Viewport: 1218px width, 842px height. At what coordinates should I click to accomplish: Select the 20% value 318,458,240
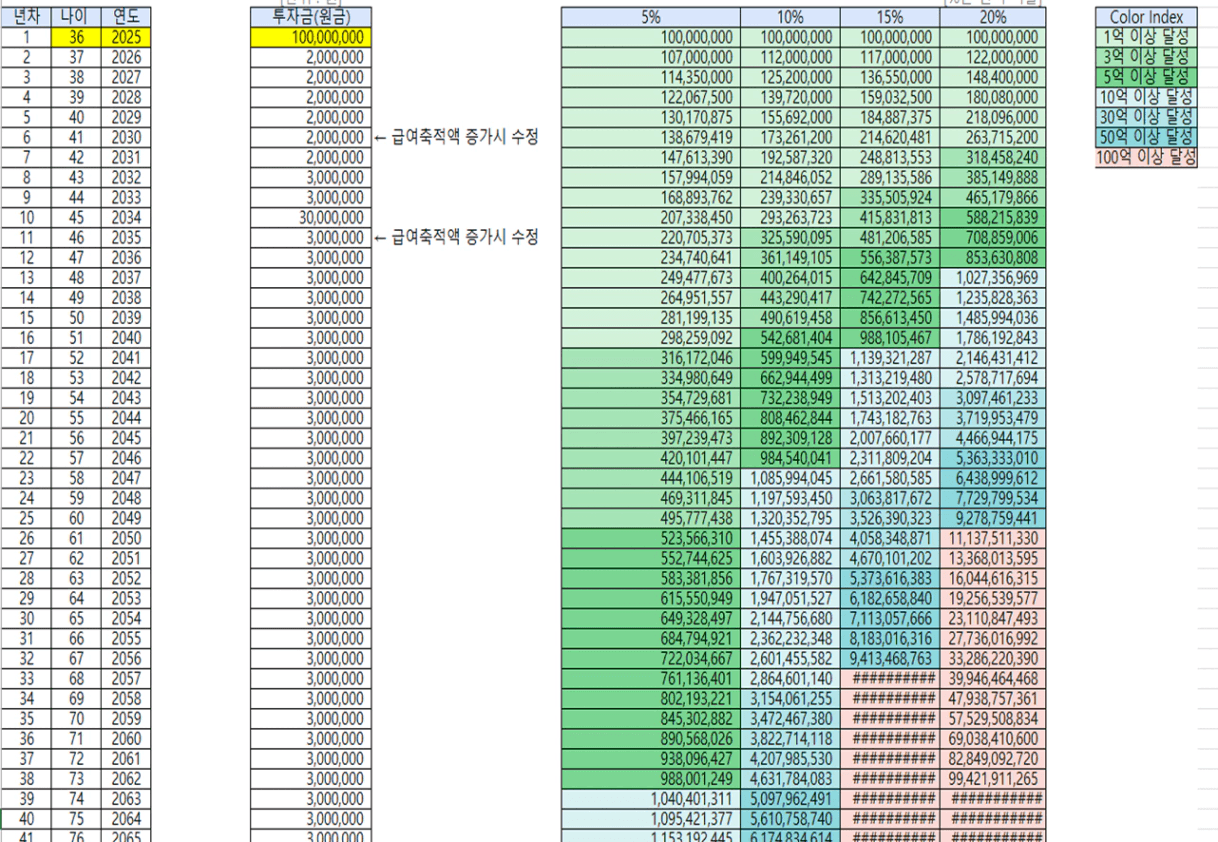(x=992, y=157)
